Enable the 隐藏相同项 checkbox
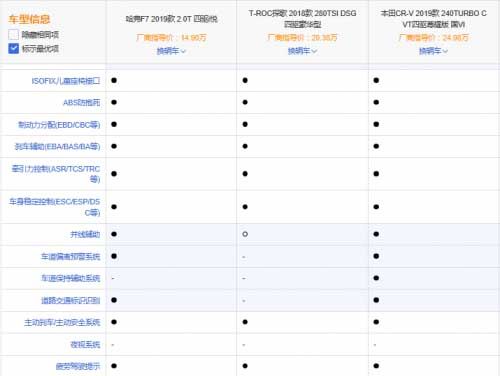This screenshot has width=500, height=376. [13, 35]
